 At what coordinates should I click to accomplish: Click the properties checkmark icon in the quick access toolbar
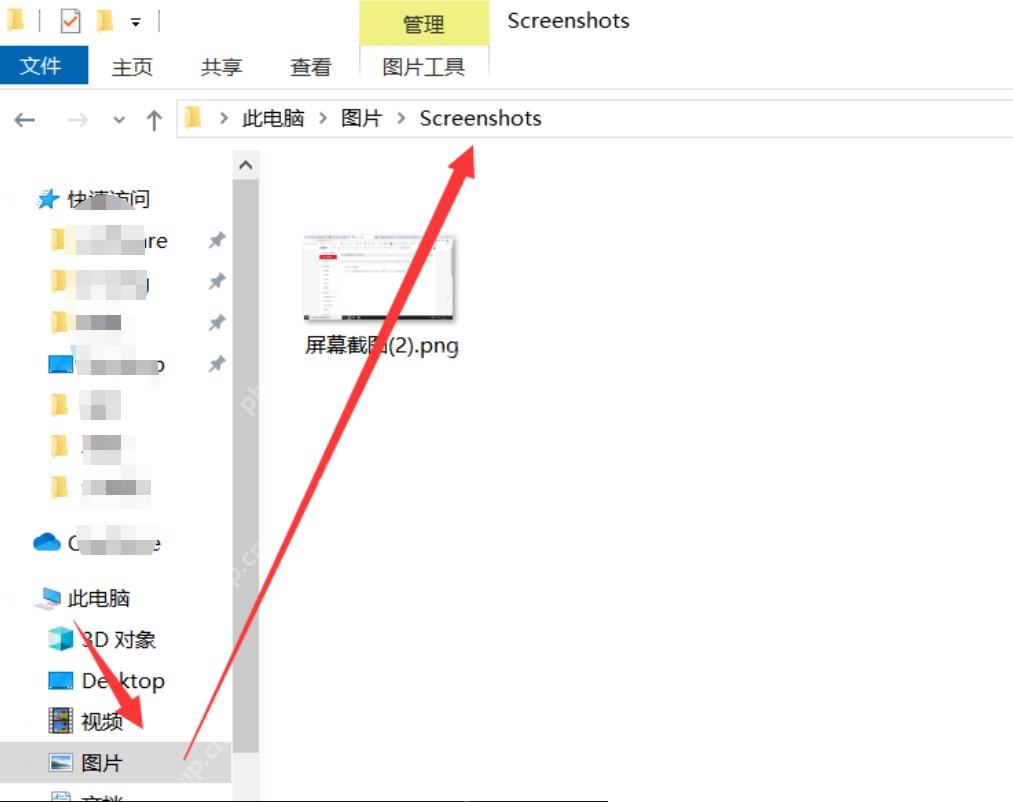click(70, 21)
